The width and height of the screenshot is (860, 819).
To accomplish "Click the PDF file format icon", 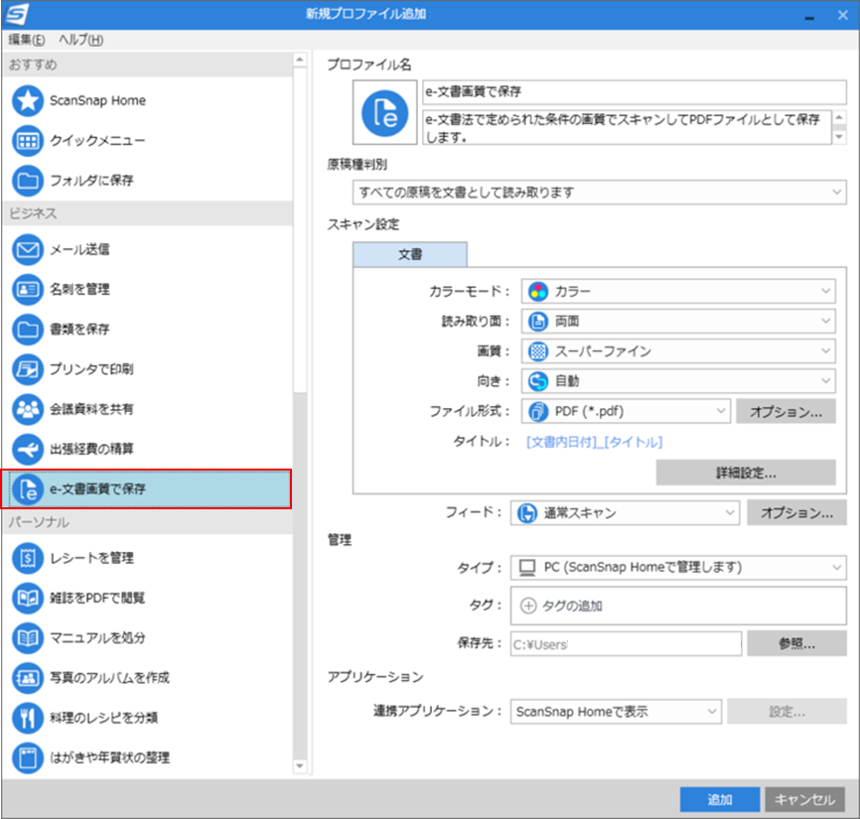I will (538, 411).
